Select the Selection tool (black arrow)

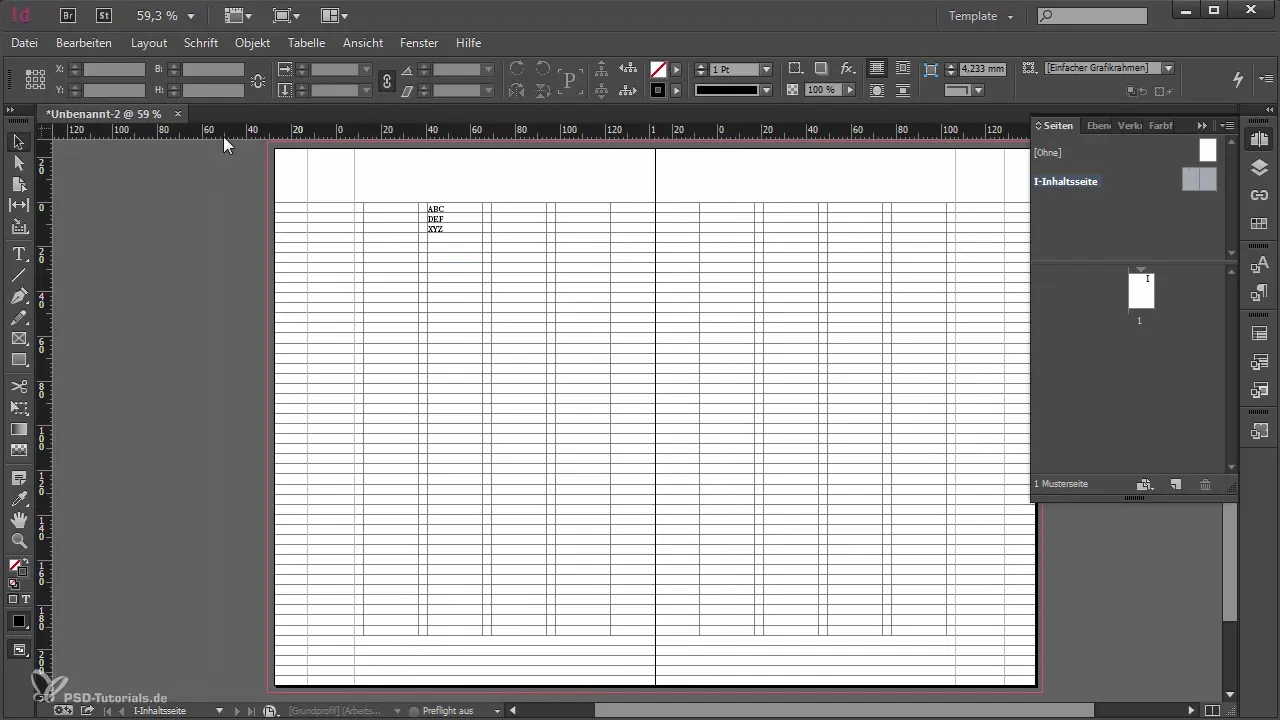click(x=19, y=142)
